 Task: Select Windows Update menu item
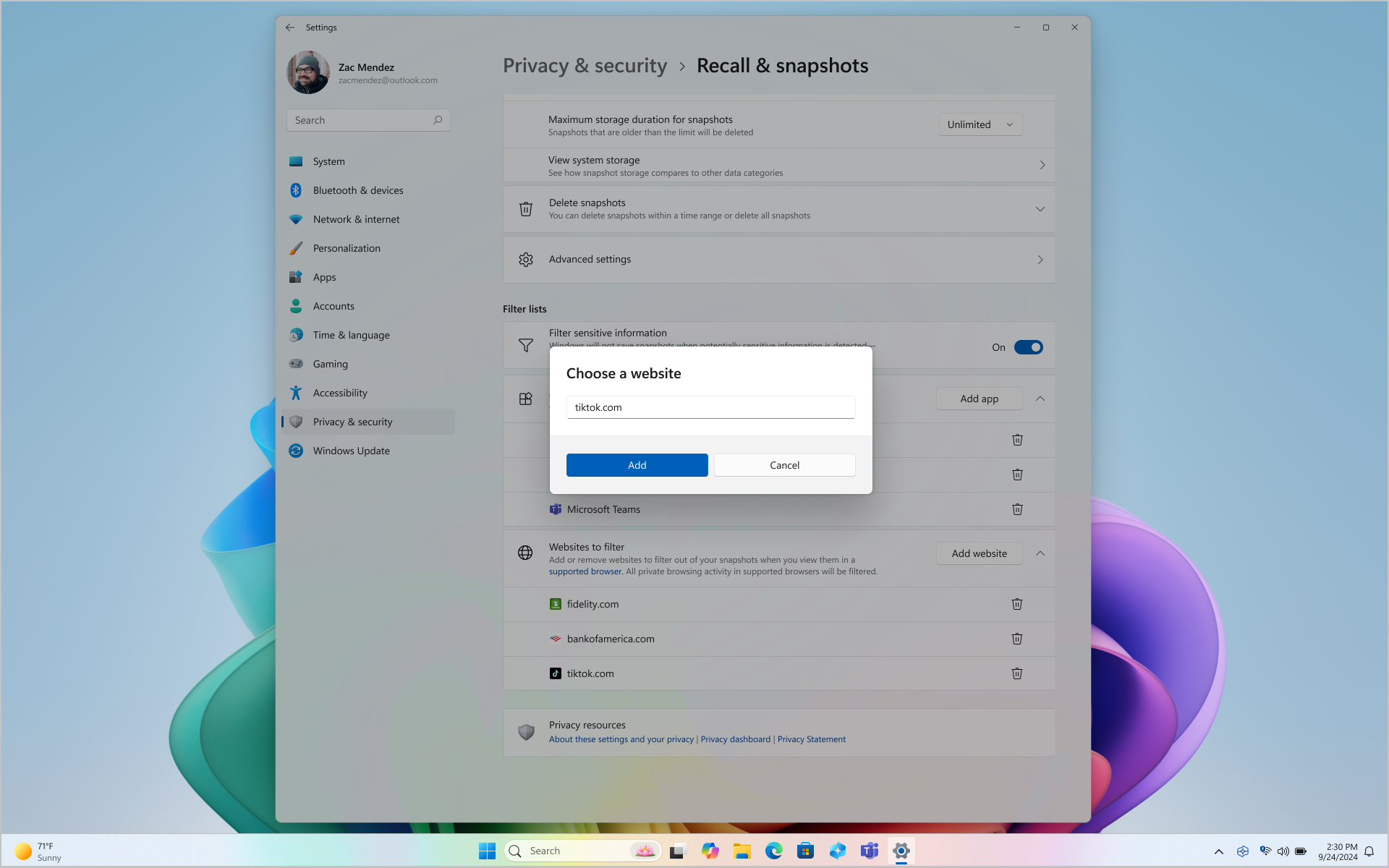pos(351,450)
